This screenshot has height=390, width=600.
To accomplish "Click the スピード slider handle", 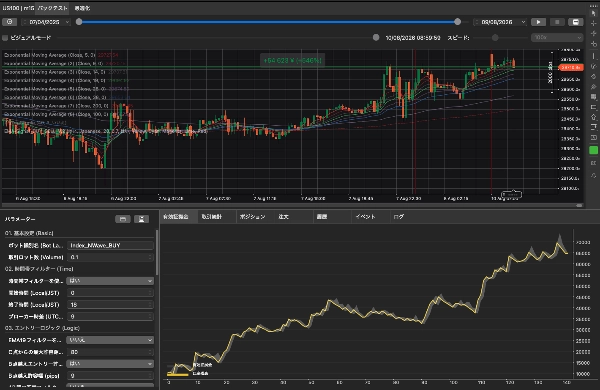I will coord(495,38).
